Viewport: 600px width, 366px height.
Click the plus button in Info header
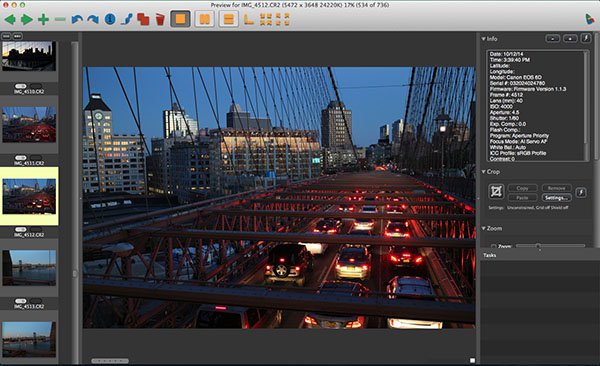click(570, 38)
